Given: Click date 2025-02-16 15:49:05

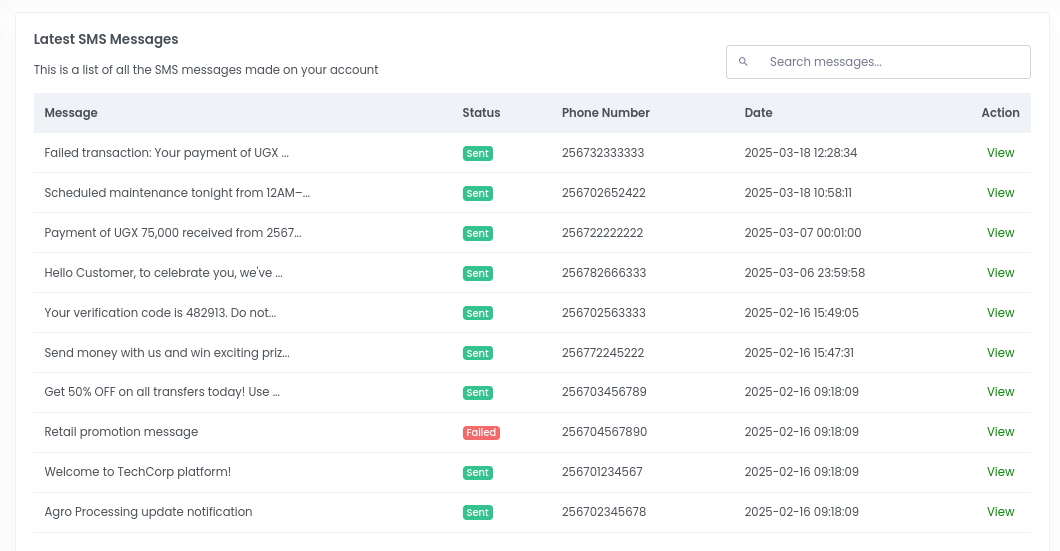Looking at the screenshot, I should pyautogui.click(x=802, y=312).
